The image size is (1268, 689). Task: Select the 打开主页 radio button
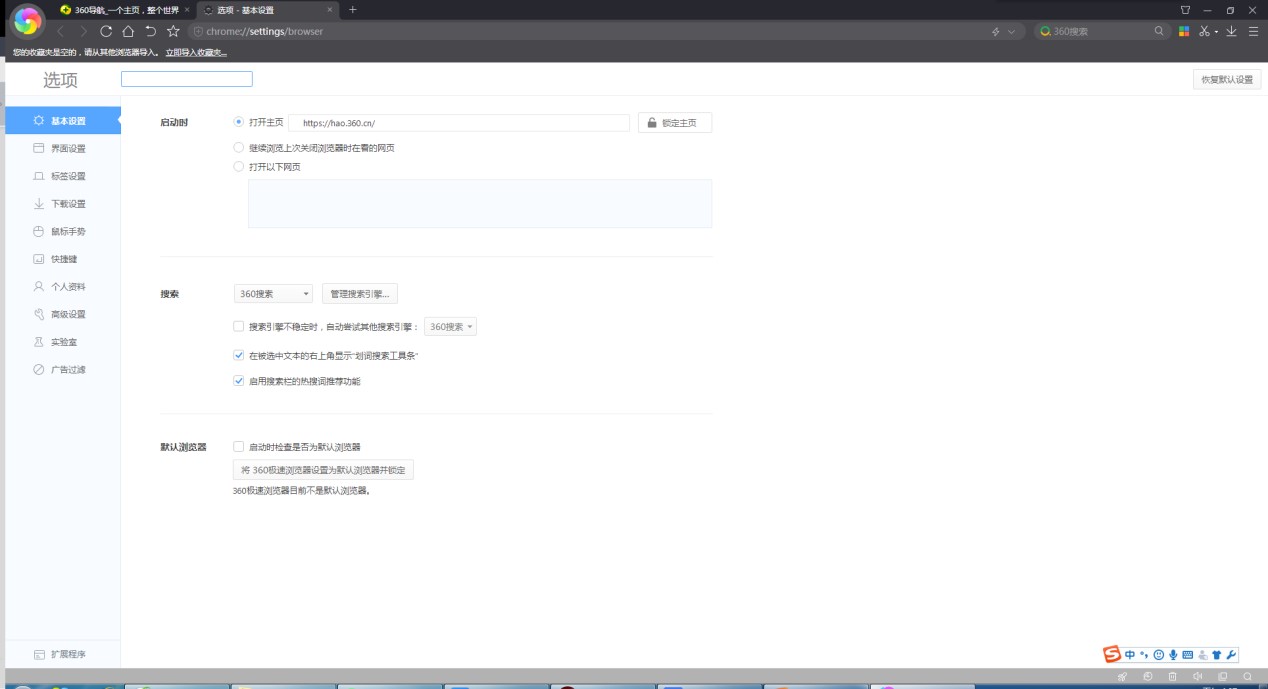coord(238,122)
